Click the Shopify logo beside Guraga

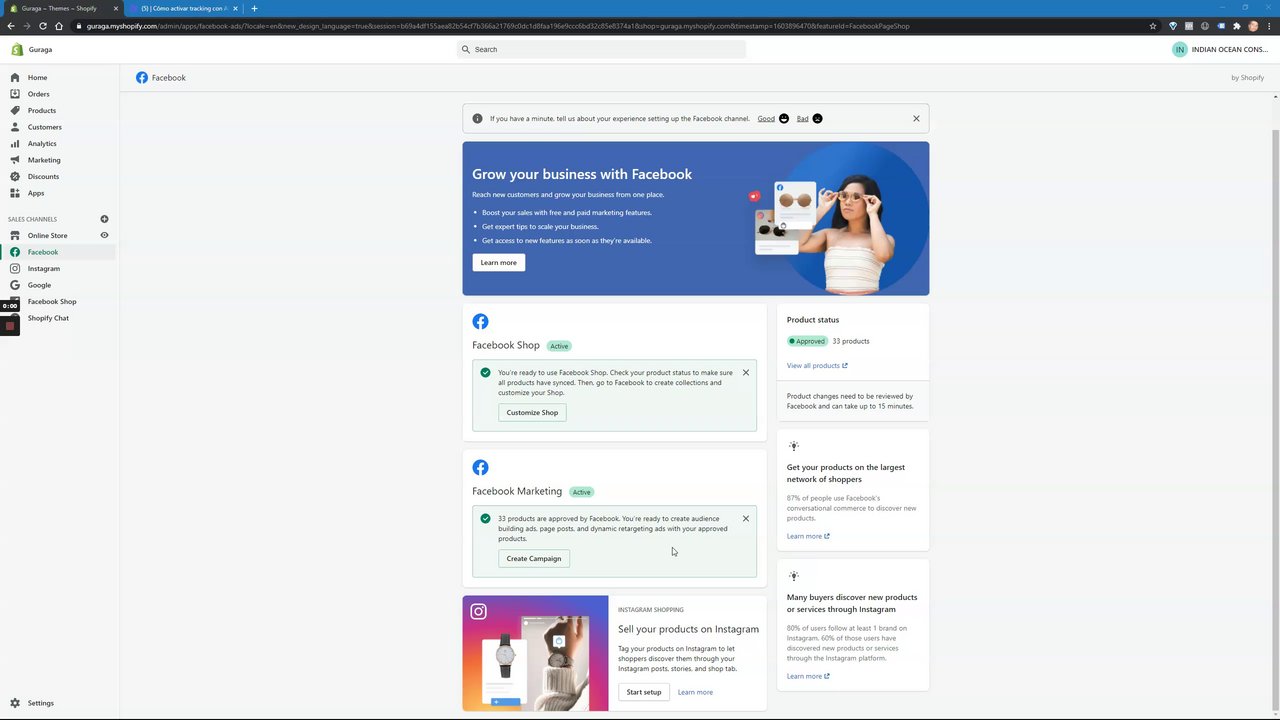pos(17,49)
